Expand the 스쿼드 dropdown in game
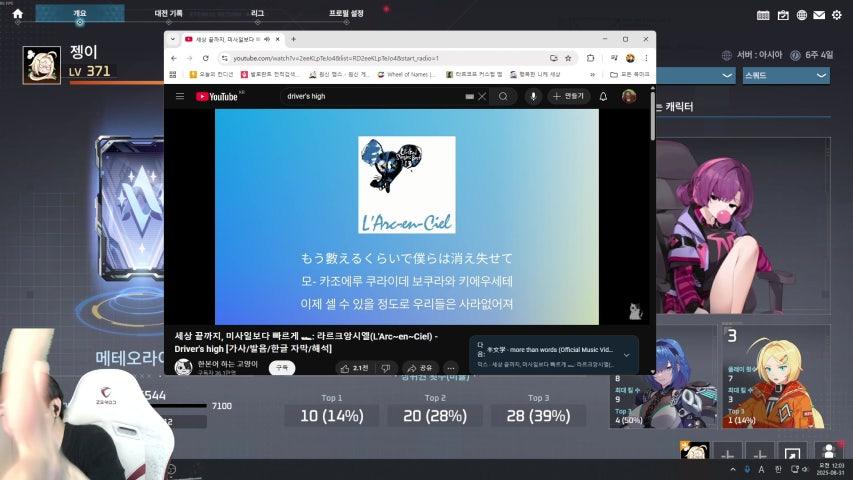Image resolution: width=853 pixels, height=480 pixels. (786, 76)
